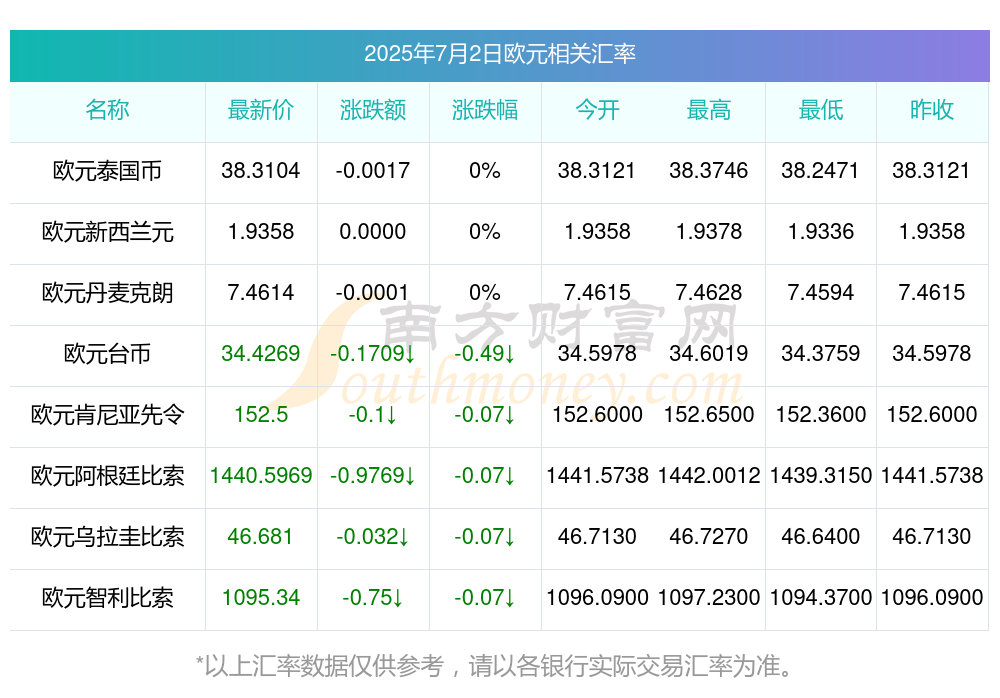
Task: Click the 欧元新西兰元 row name
Action: (x=107, y=232)
